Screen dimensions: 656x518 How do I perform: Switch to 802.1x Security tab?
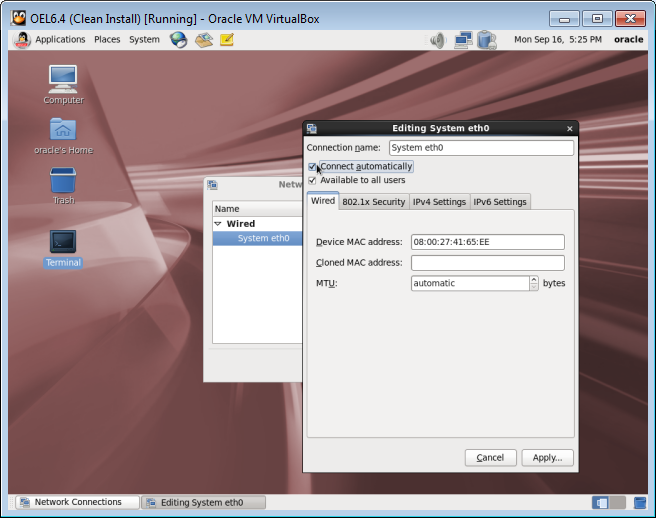[x=374, y=202]
